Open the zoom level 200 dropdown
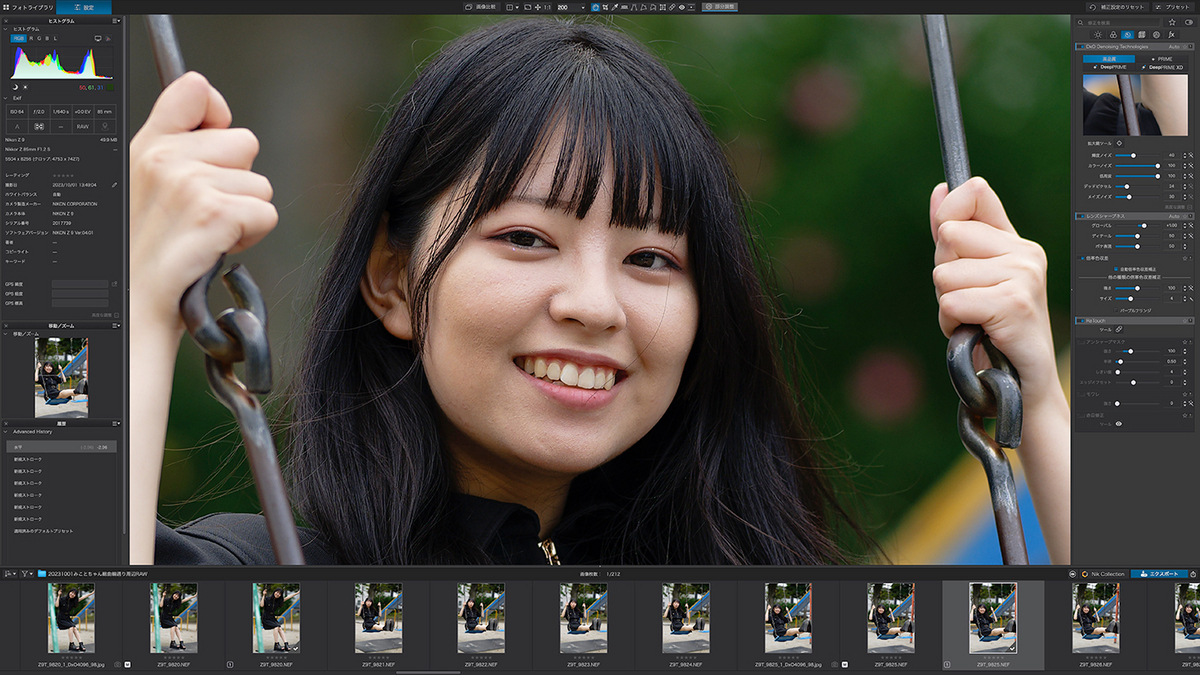This screenshot has height=675, width=1200. coord(570,7)
